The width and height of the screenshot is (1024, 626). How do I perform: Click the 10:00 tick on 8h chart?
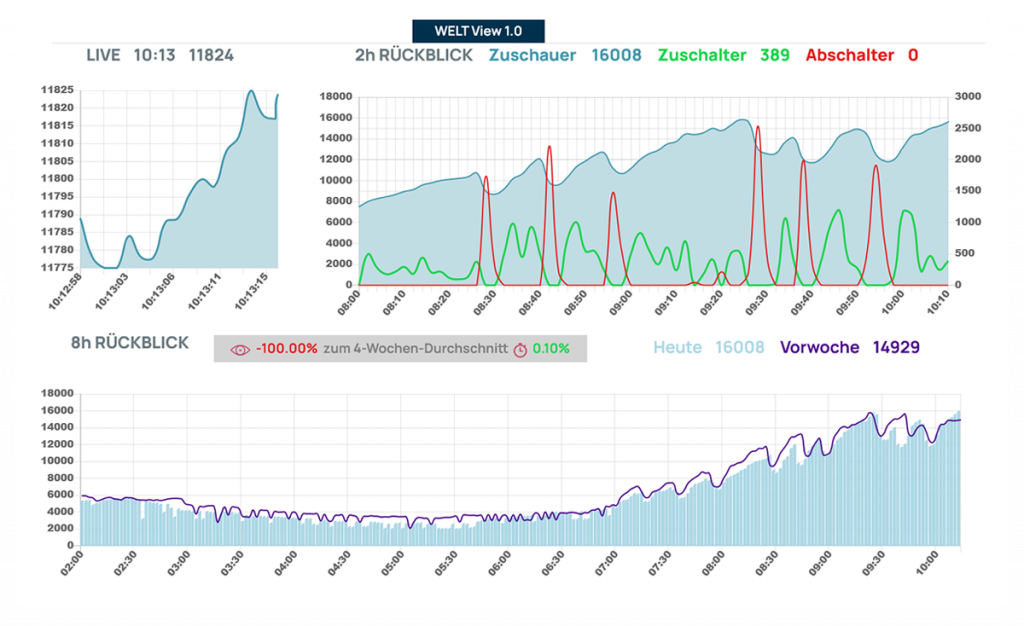(x=927, y=563)
